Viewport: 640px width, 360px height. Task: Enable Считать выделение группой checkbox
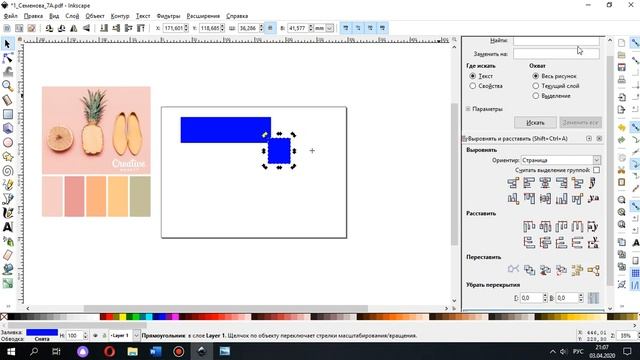(596, 170)
